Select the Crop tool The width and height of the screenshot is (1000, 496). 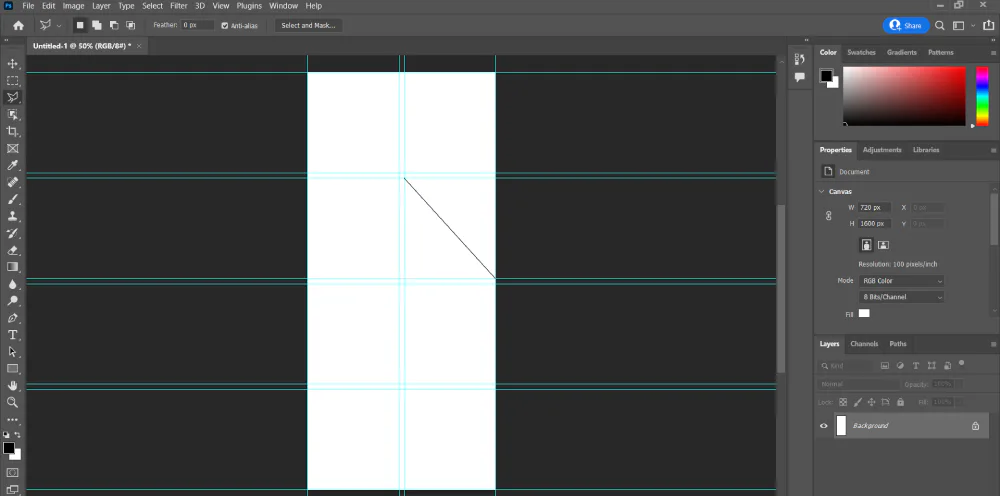[13, 132]
